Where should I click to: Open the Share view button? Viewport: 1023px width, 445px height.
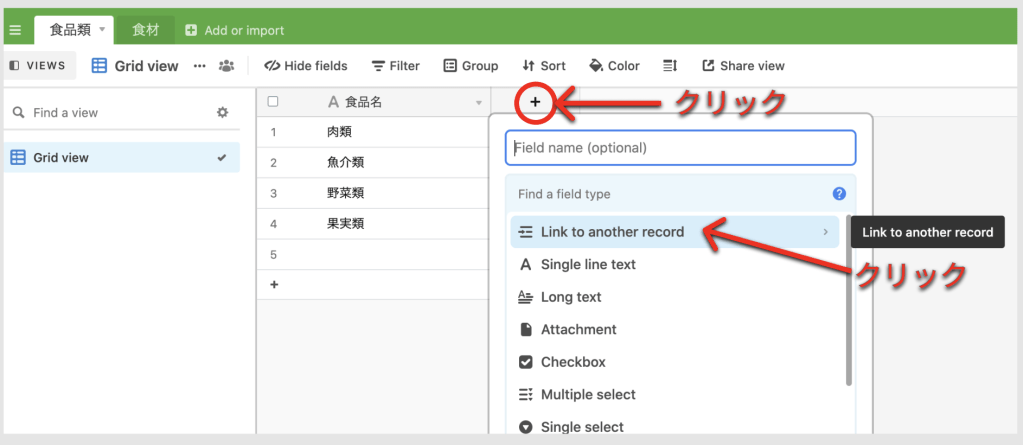[x=743, y=66]
